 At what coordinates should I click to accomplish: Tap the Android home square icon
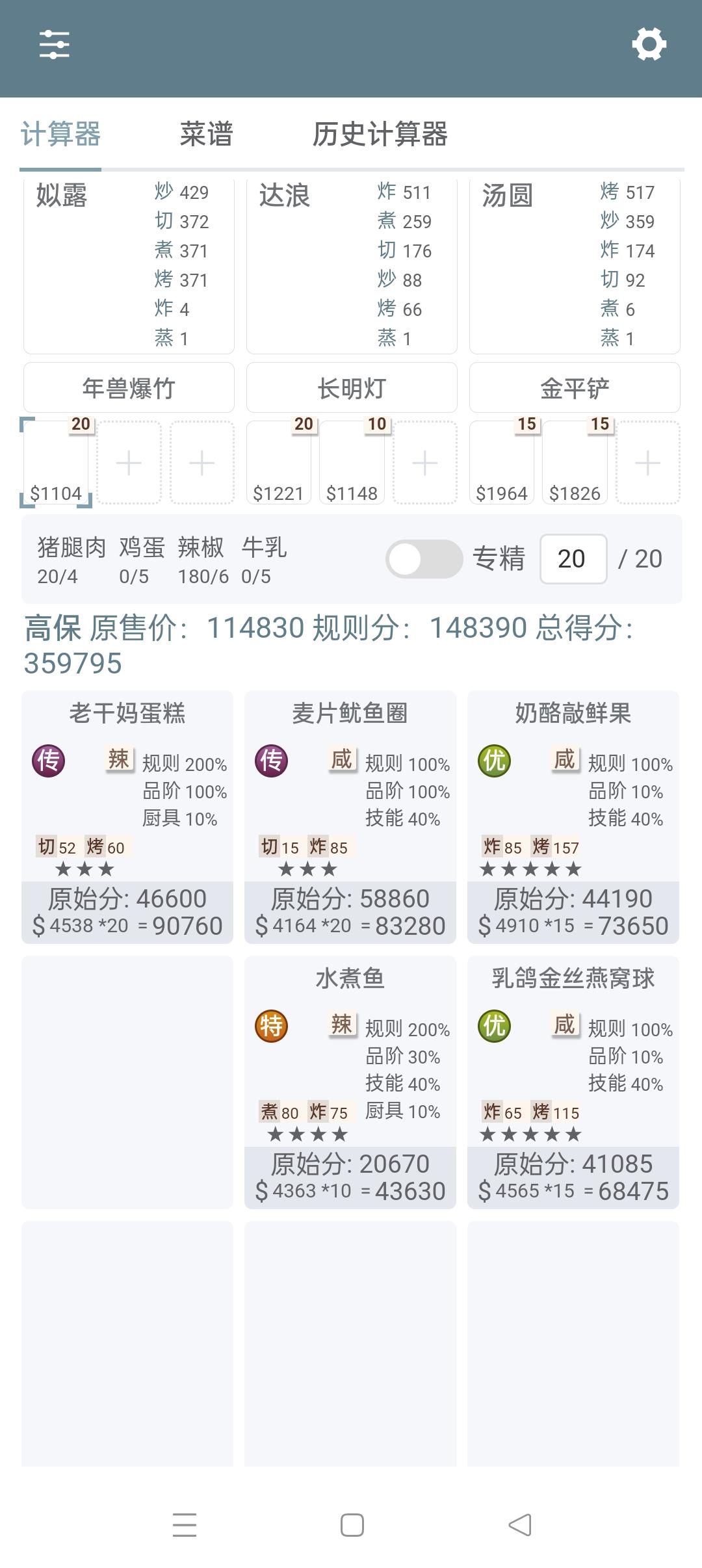[352, 1524]
